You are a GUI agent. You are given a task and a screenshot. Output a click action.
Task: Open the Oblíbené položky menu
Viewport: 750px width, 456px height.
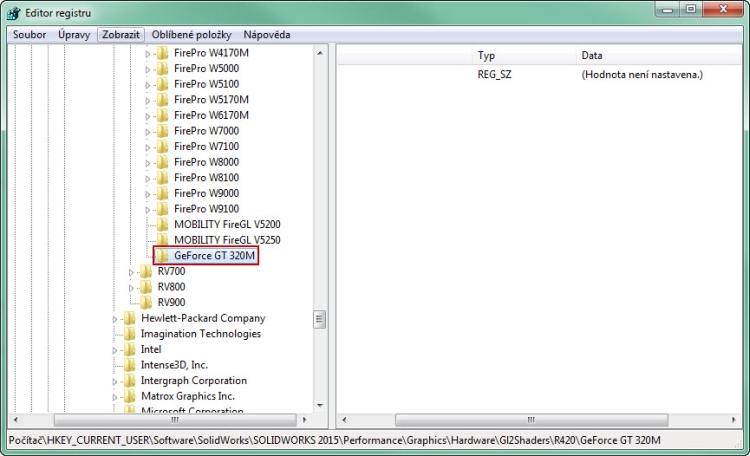click(x=191, y=34)
